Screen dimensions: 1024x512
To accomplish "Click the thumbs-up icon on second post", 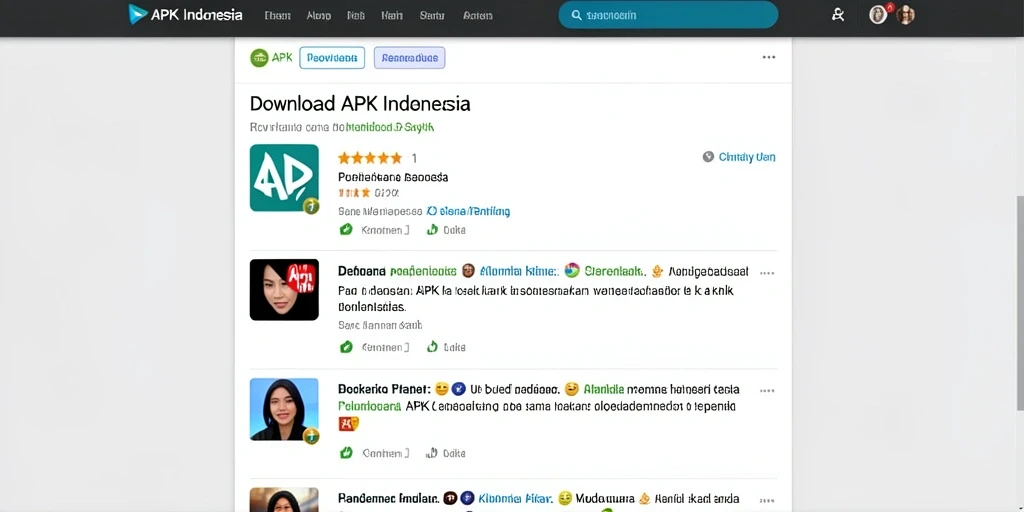I will [432, 347].
